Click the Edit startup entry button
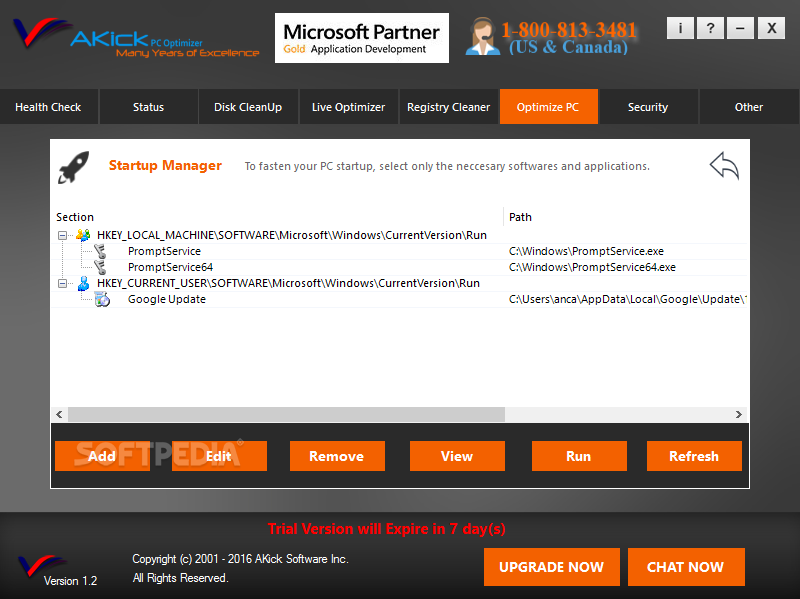This screenshot has width=800, height=599. tap(219, 456)
